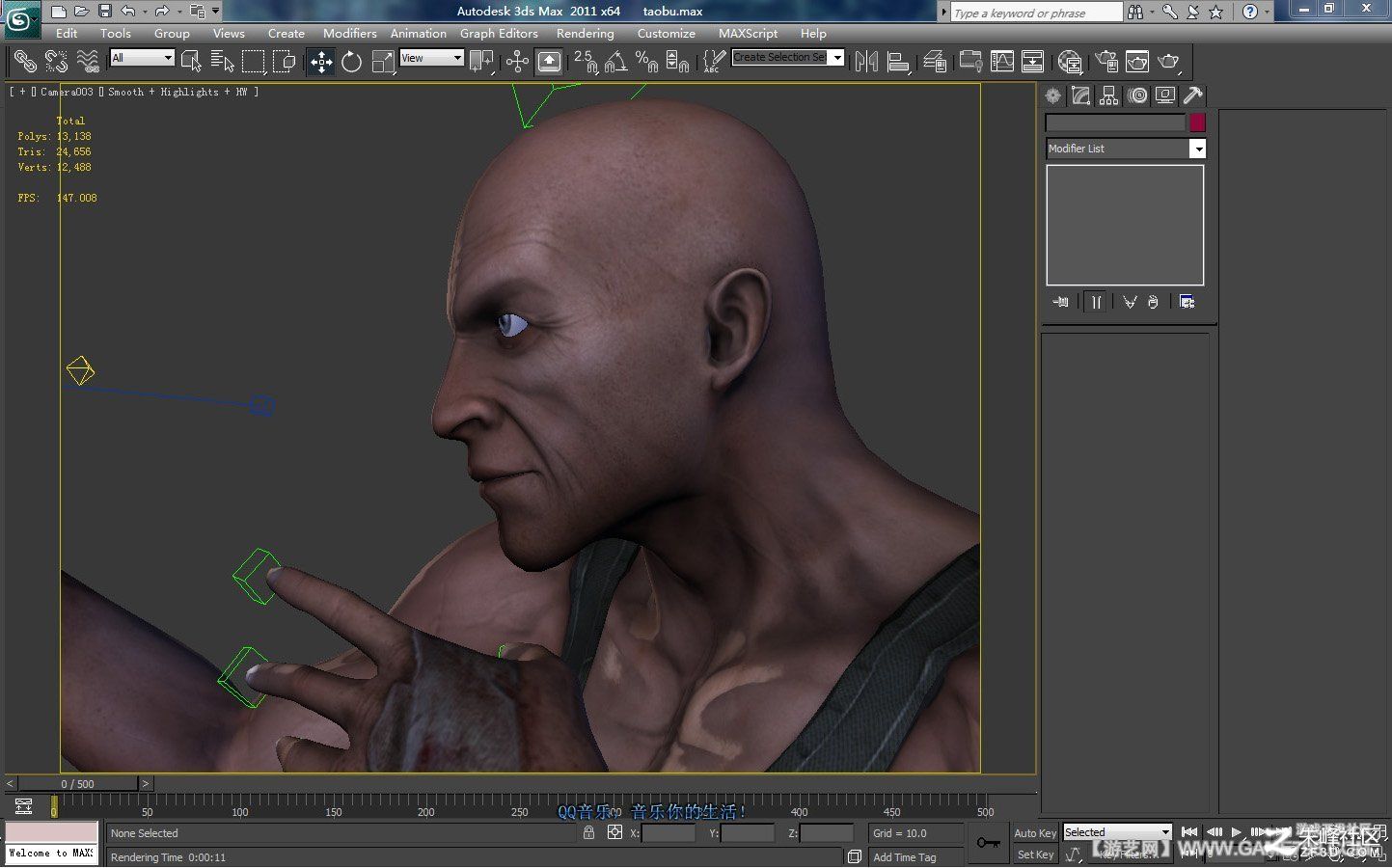Open the MAXScript menu
Viewport: 1392px width, 868px height.
pos(748,33)
